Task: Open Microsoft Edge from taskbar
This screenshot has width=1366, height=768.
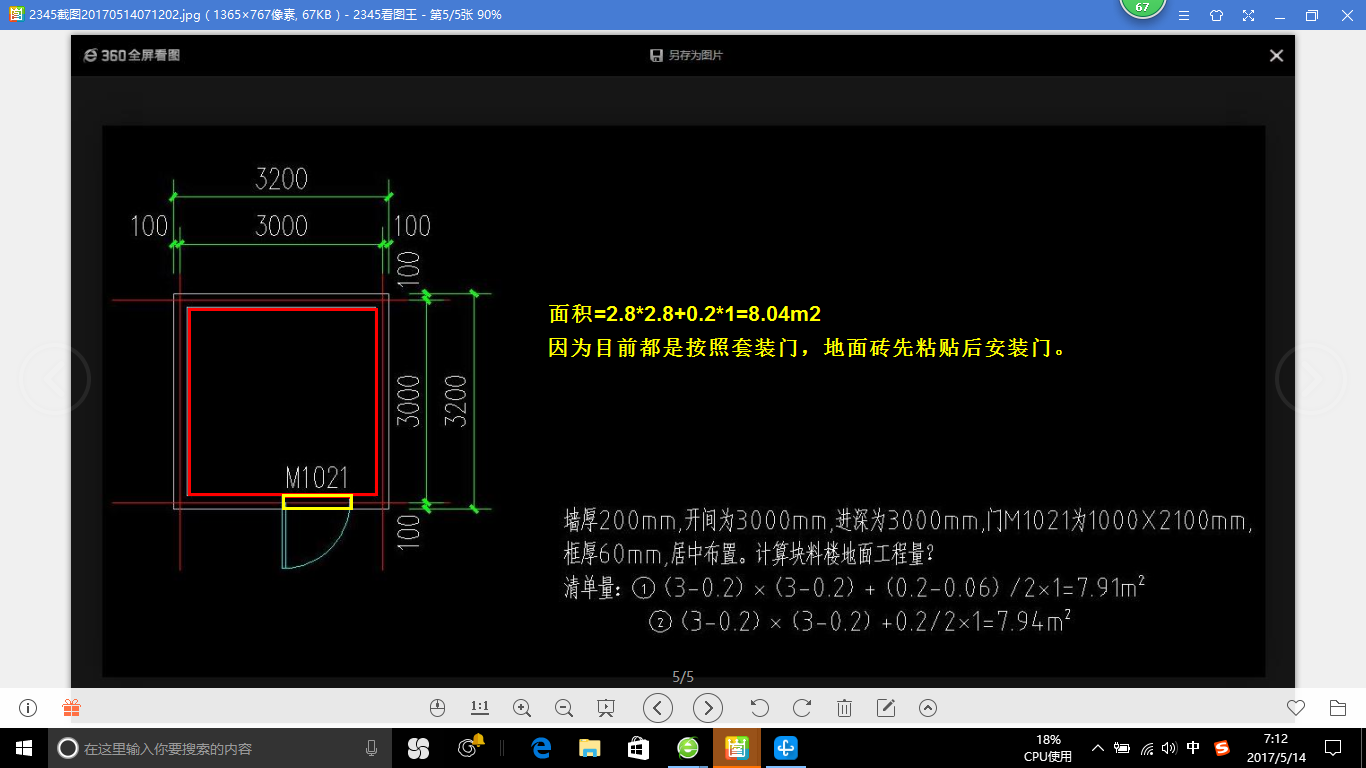Action: [542, 748]
